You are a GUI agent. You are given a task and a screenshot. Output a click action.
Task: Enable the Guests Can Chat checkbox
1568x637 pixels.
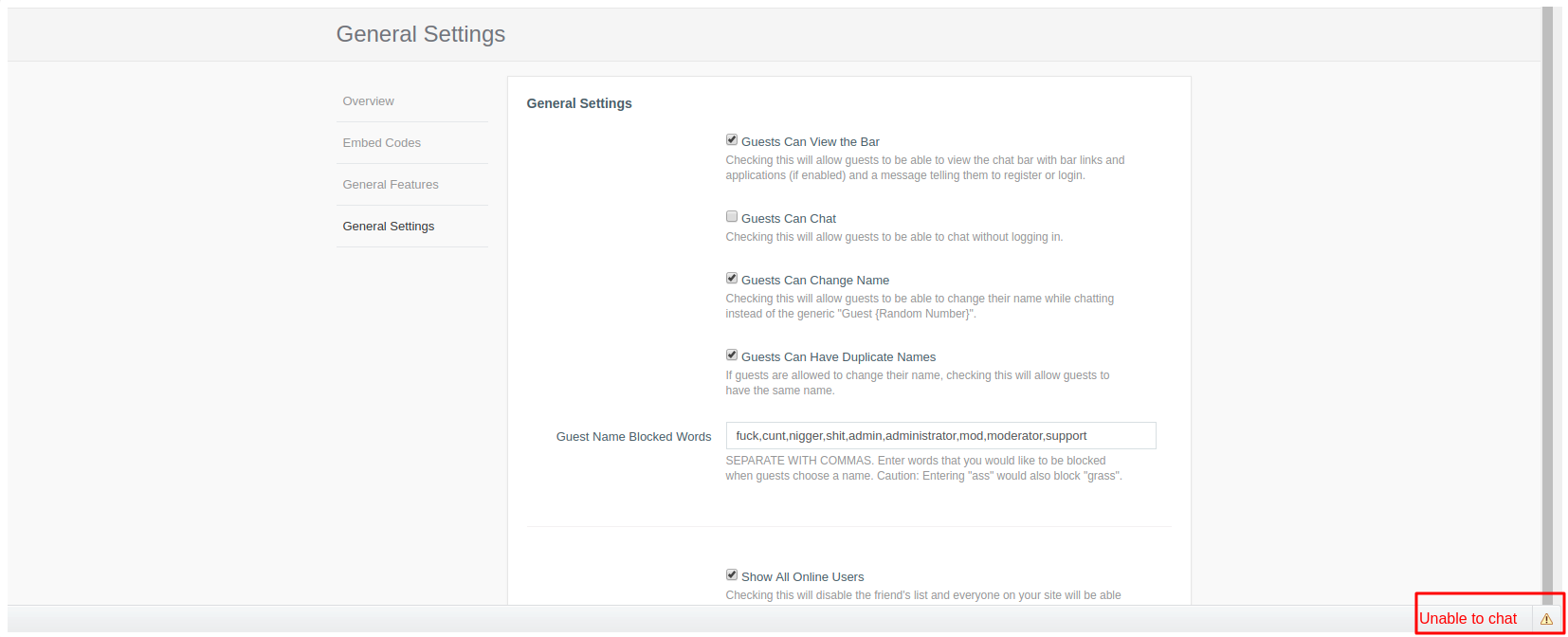pos(732,217)
